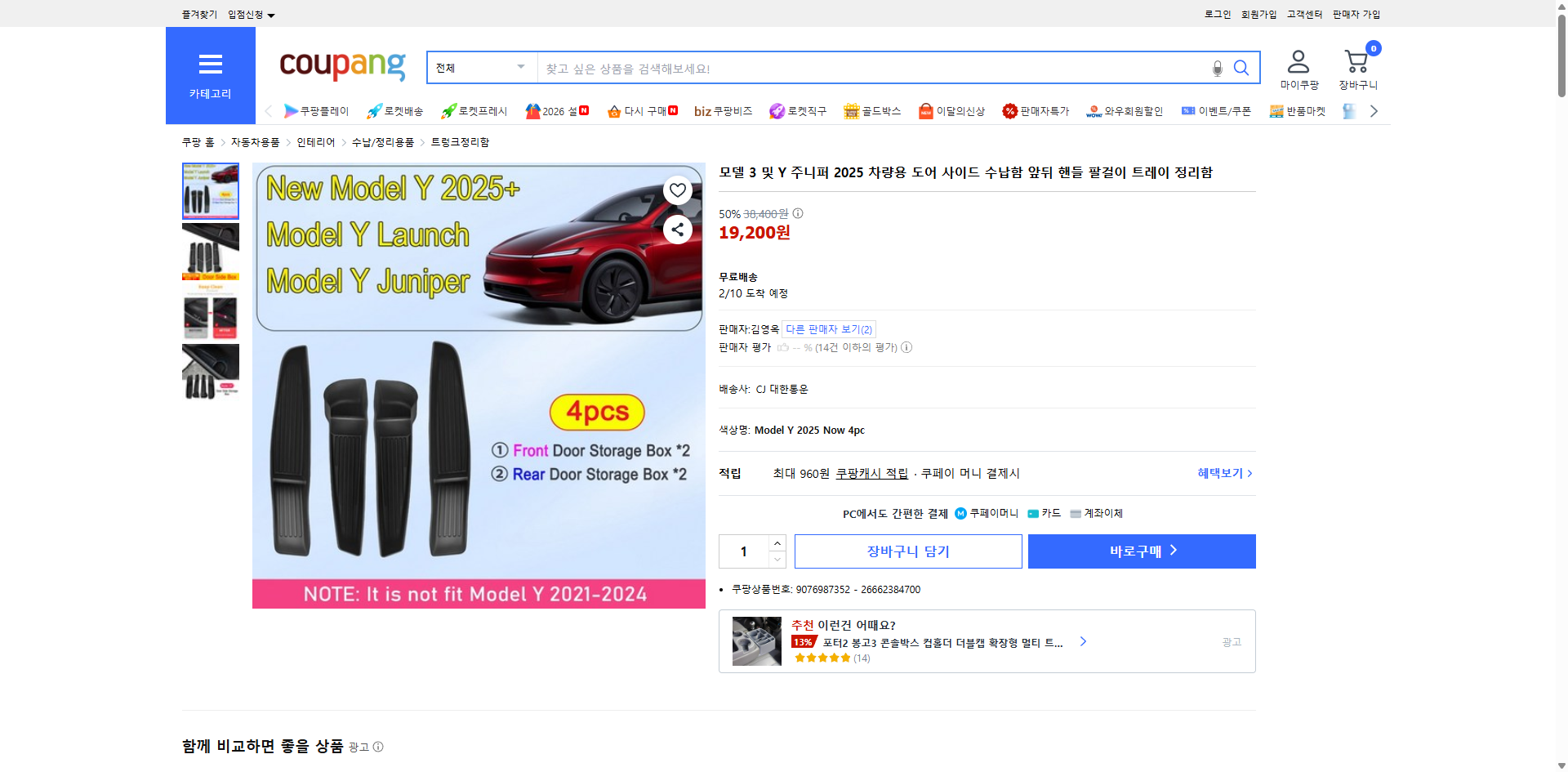Decrease quantity with the down stepper arrow
1568x772 pixels.
tap(776, 560)
